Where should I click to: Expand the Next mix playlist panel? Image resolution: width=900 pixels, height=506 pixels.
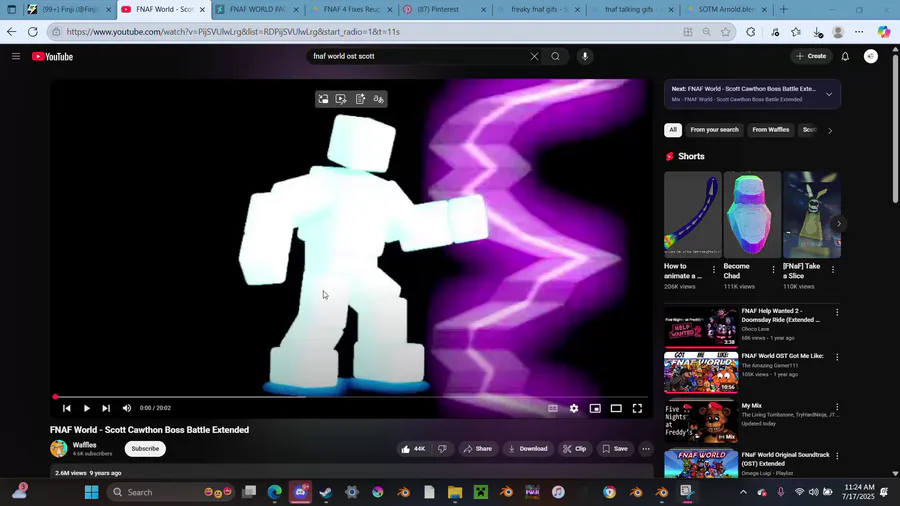829,94
